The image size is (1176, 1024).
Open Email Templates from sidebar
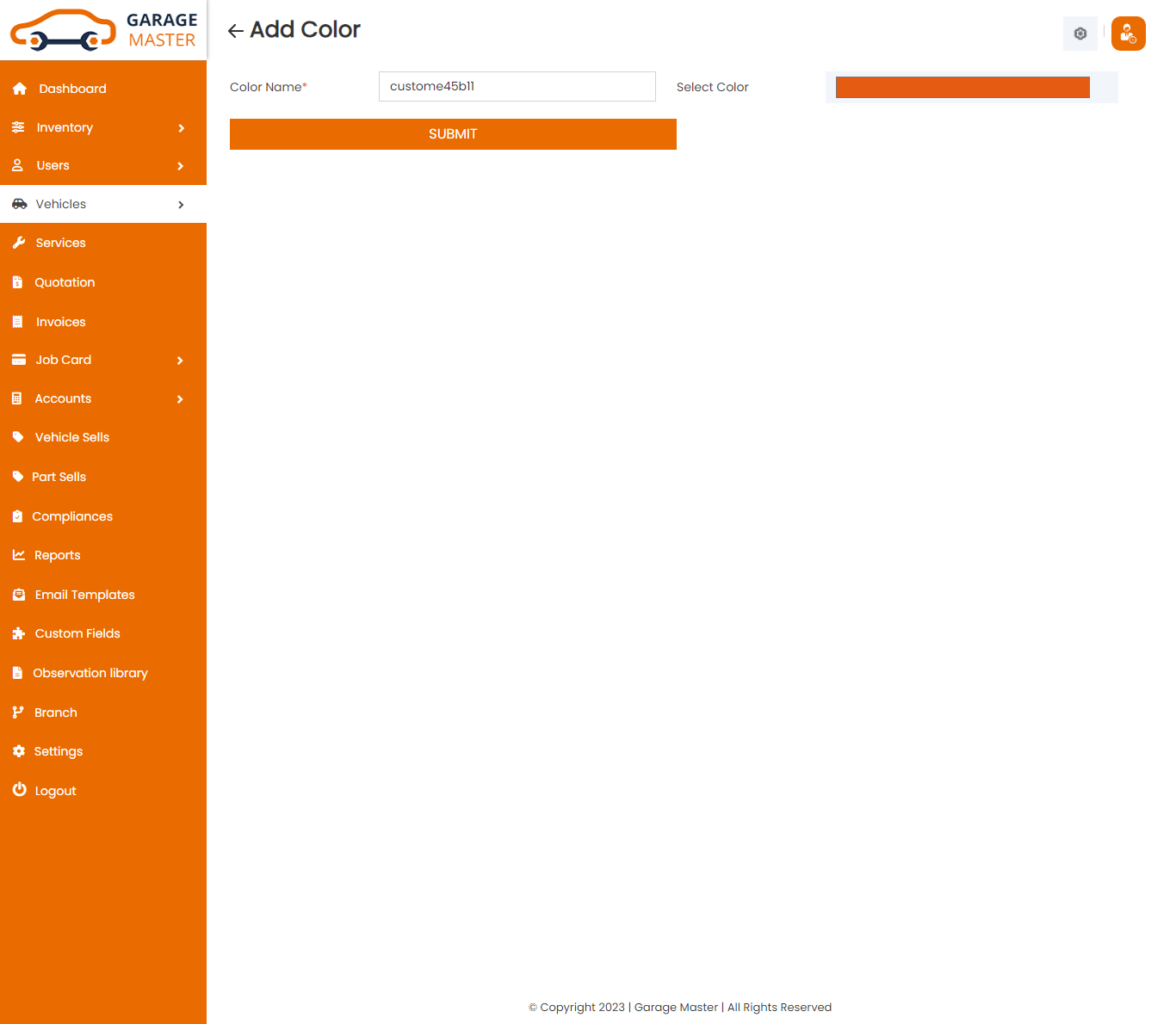[84, 595]
